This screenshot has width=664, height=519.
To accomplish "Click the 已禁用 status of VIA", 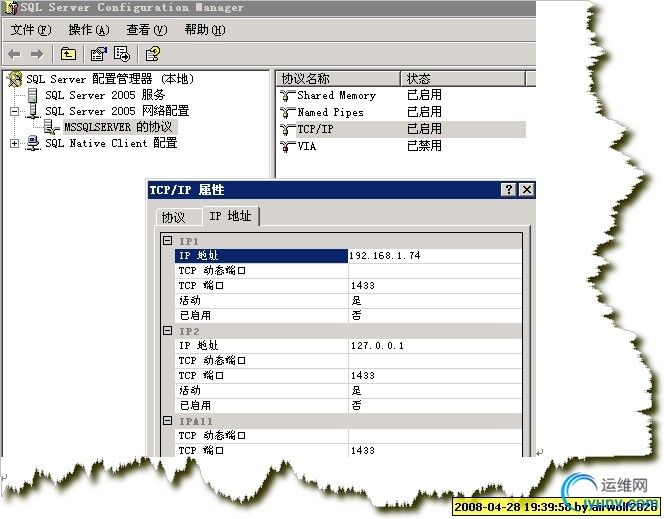I will [424, 146].
